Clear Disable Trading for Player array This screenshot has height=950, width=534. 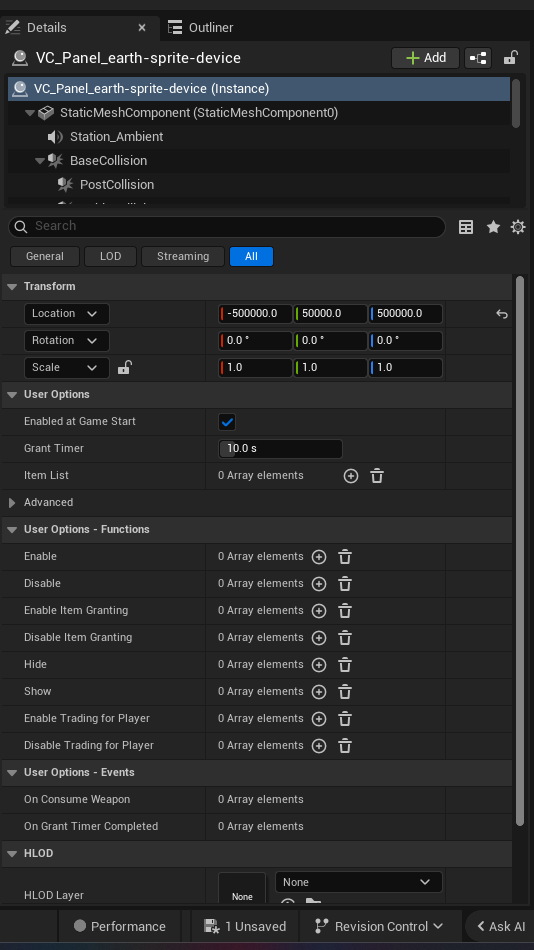coord(345,746)
